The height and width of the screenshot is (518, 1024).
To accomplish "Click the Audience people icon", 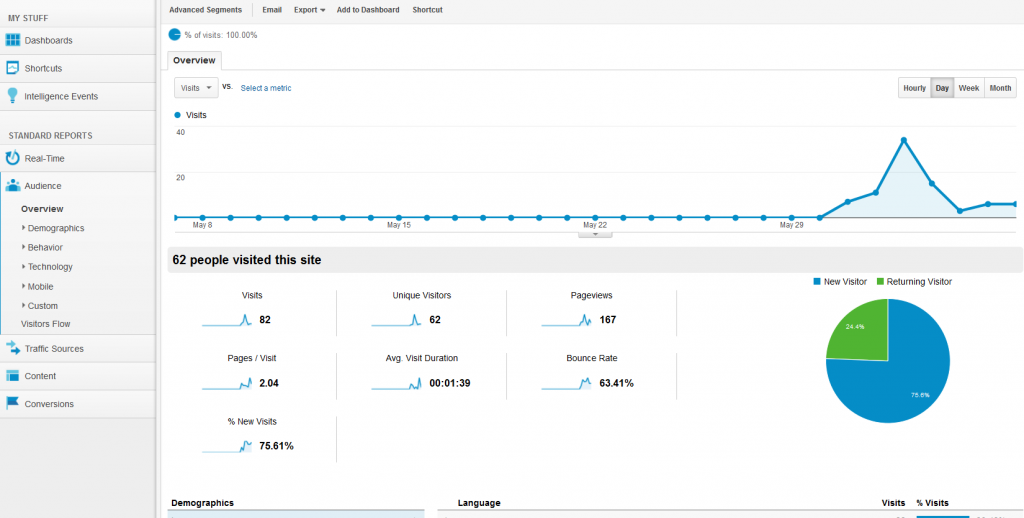I will pyautogui.click(x=13, y=186).
